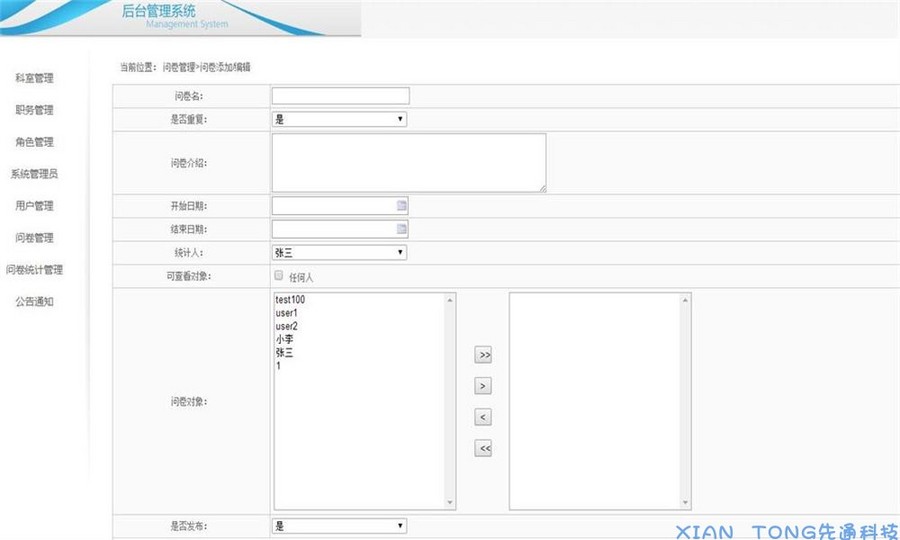Click up arrow of right list scrollbar
The image size is (900, 540).
tap(685, 300)
